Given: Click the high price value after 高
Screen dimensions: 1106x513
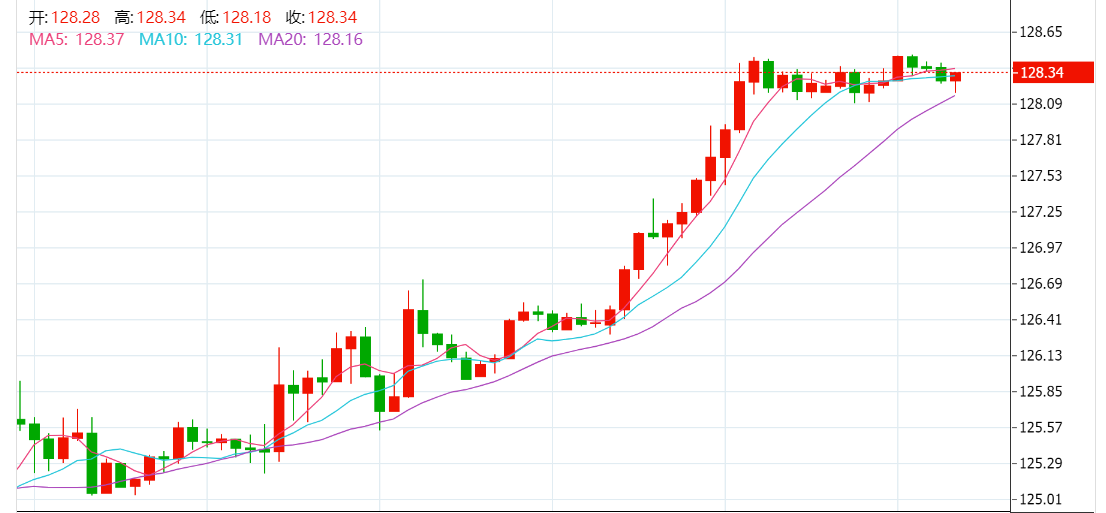Looking at the screenshot, I should coord(160,17).
